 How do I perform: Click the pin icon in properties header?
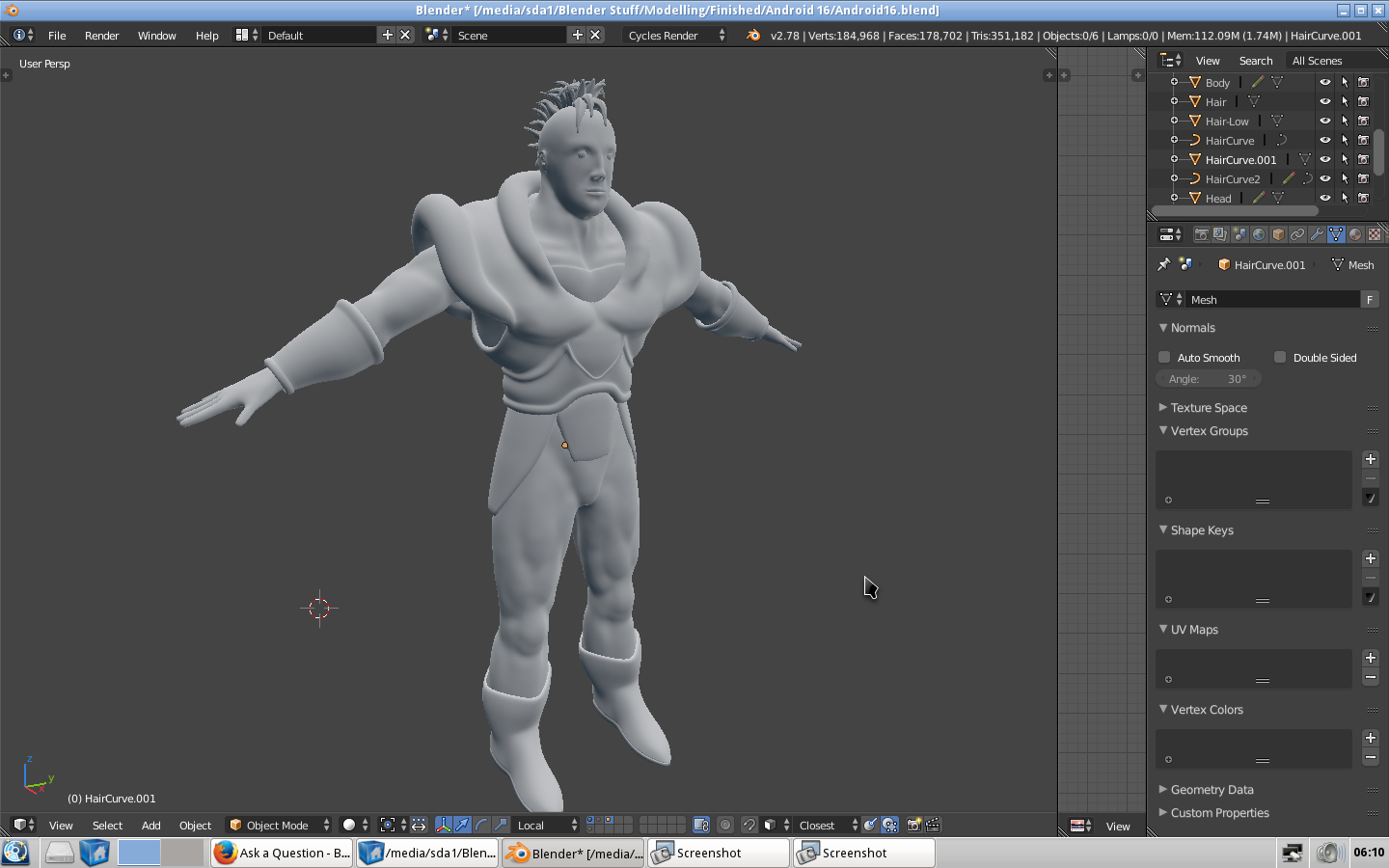tap(1163, 264)
